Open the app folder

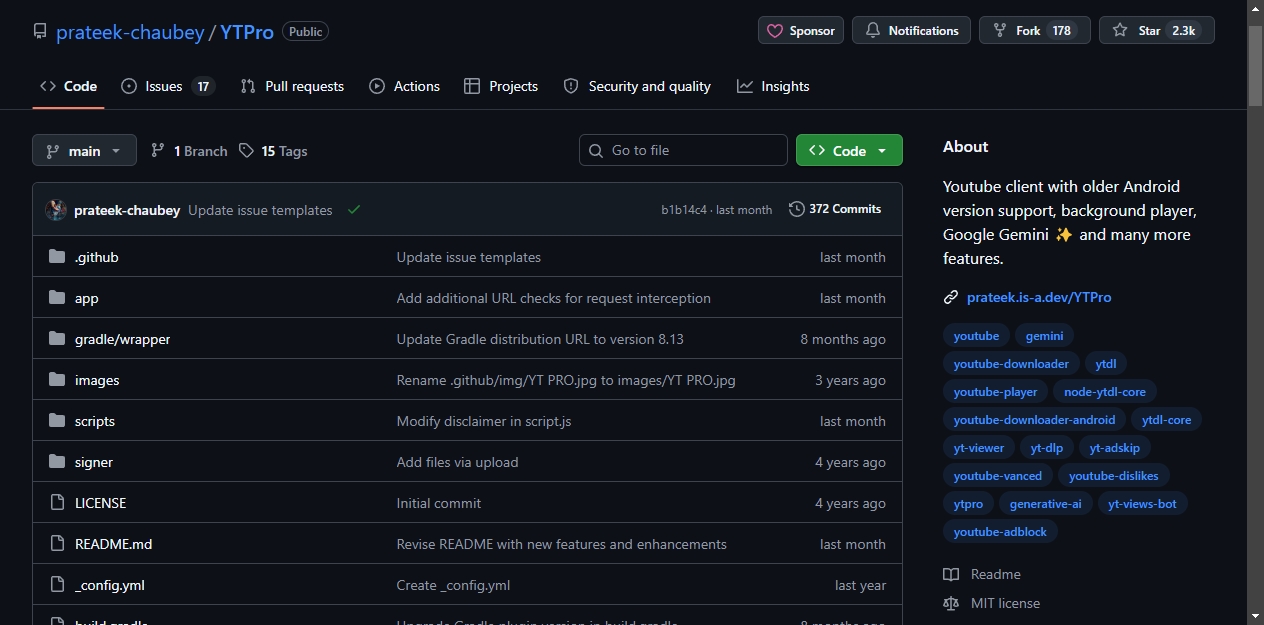[87, 298]
